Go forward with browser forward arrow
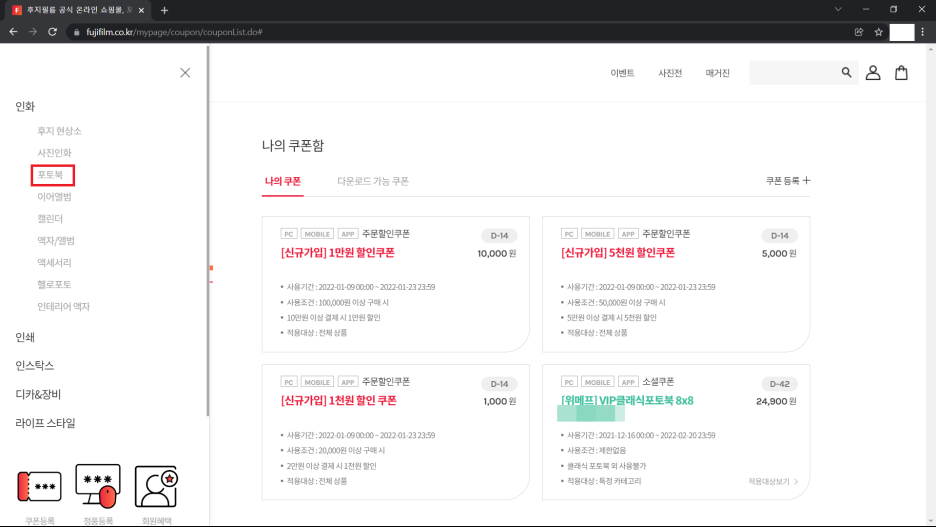 pyautogui.click(x=33, y=32)
